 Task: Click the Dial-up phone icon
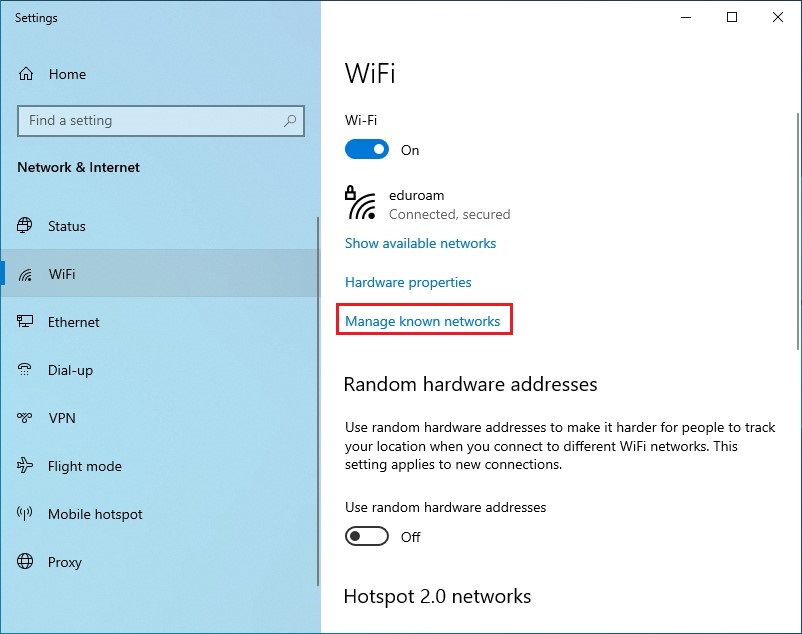pyautogui.click(x=25, y=369)
